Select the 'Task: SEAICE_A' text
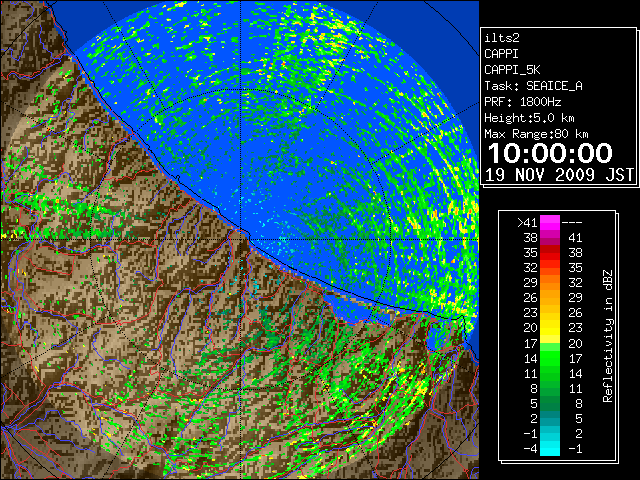 [x=533, y=86]
